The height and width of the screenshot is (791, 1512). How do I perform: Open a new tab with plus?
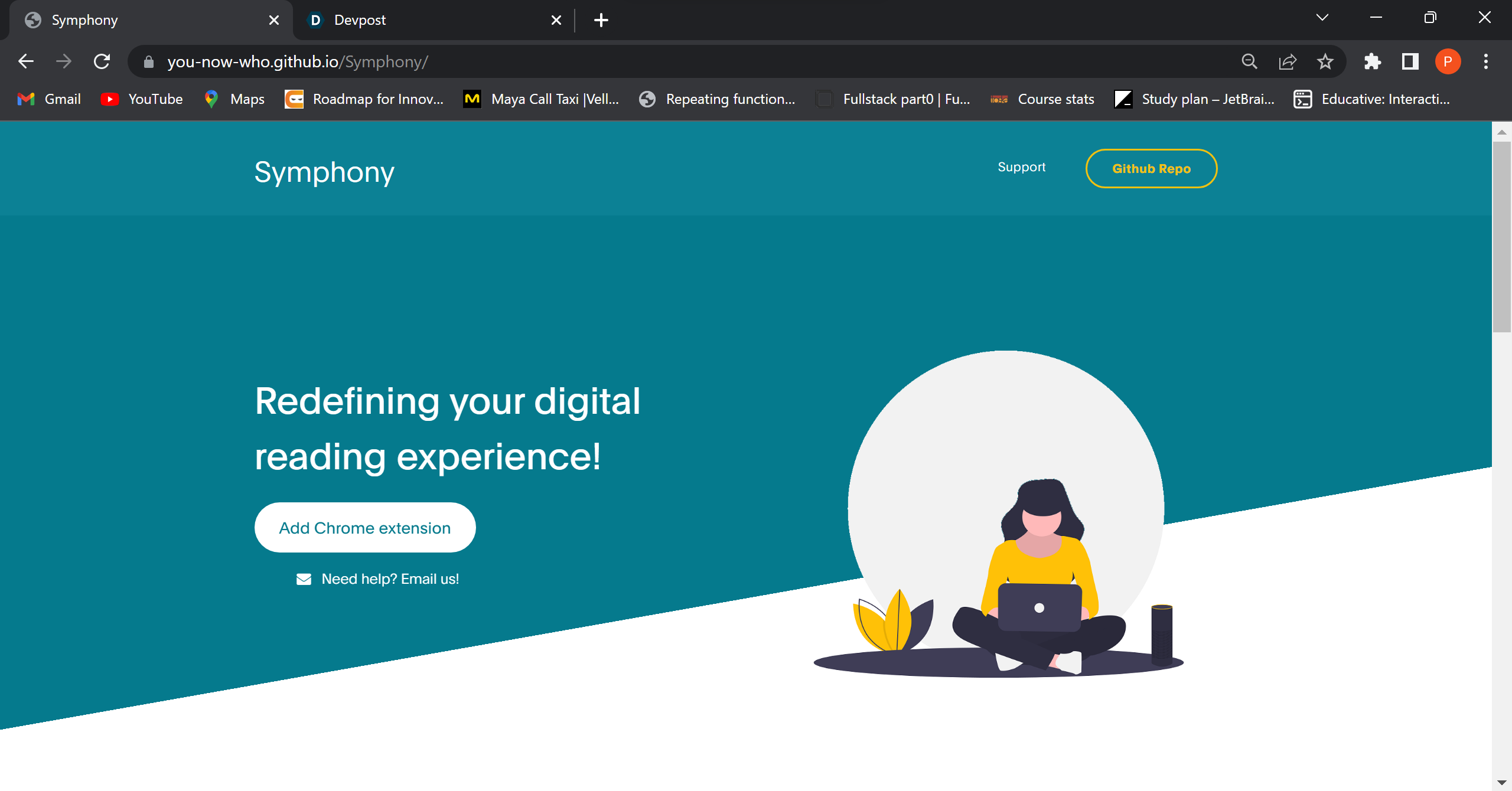601,20
